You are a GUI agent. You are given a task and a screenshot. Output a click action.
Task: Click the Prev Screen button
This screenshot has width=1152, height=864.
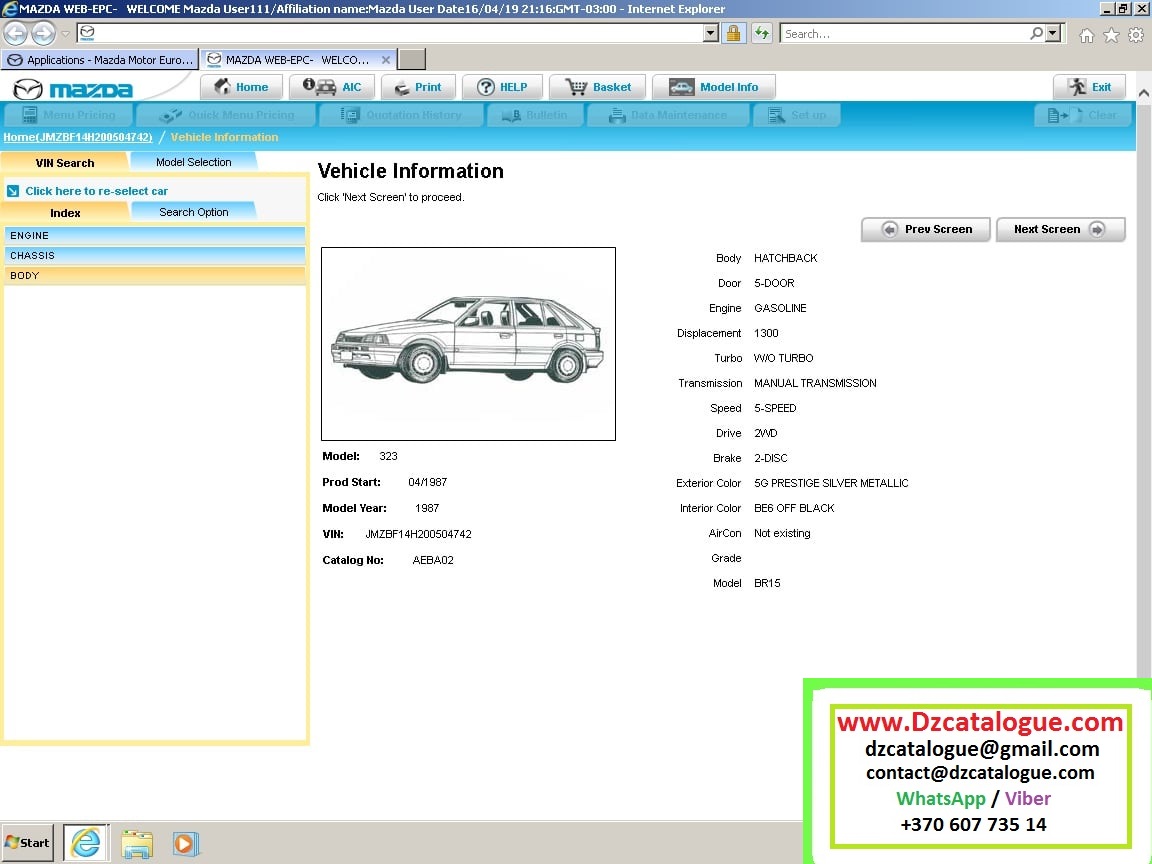click(926, 229)
